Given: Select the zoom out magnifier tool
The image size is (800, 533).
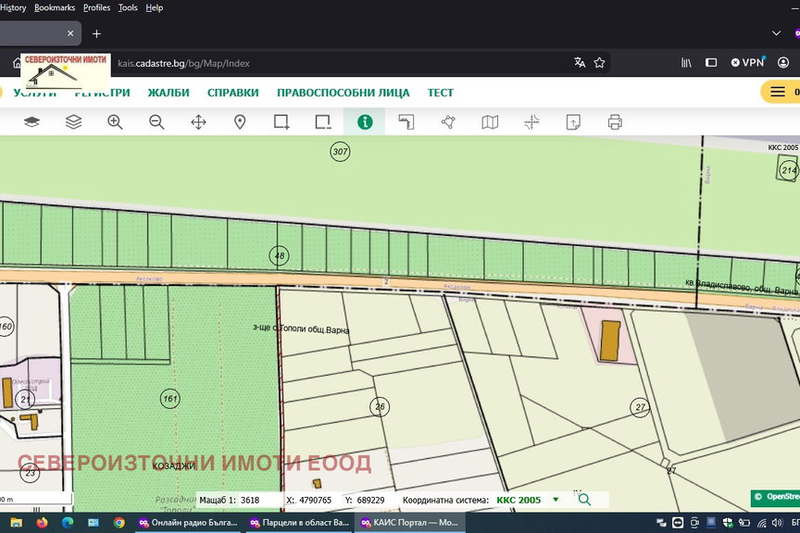Looking at the screenshot, I should [157, 122].
